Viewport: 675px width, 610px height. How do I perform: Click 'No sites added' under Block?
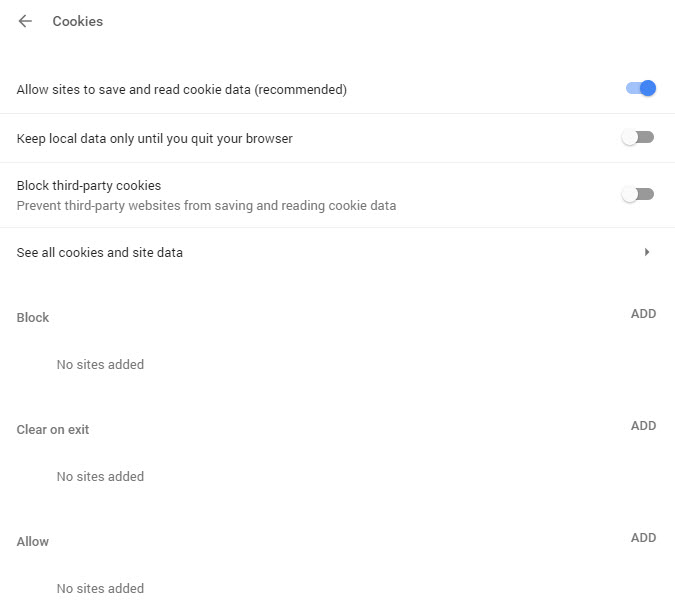pos(100,365)
